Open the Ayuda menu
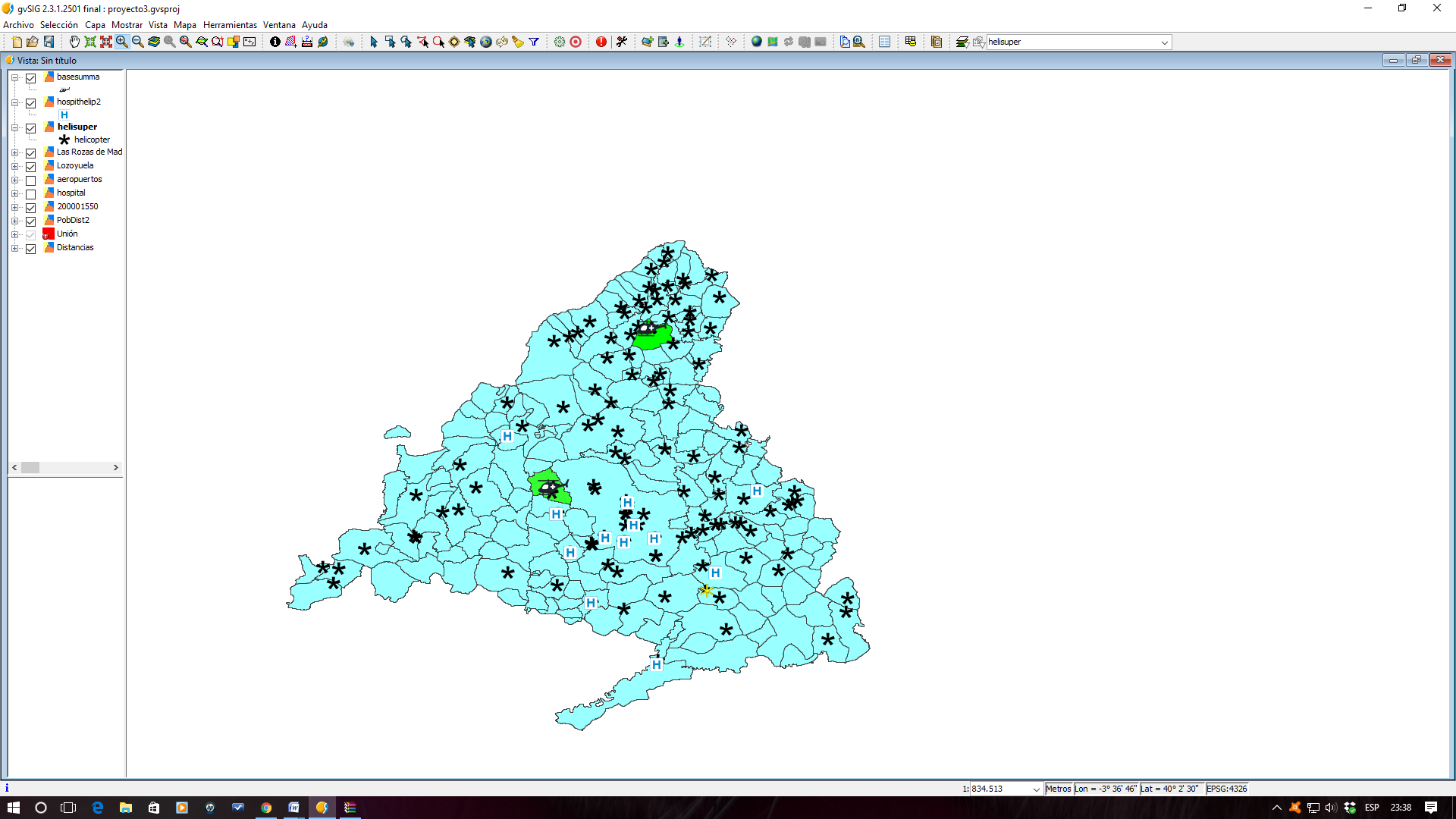This screenshot has width=1456, height=819. pos(315,25)
